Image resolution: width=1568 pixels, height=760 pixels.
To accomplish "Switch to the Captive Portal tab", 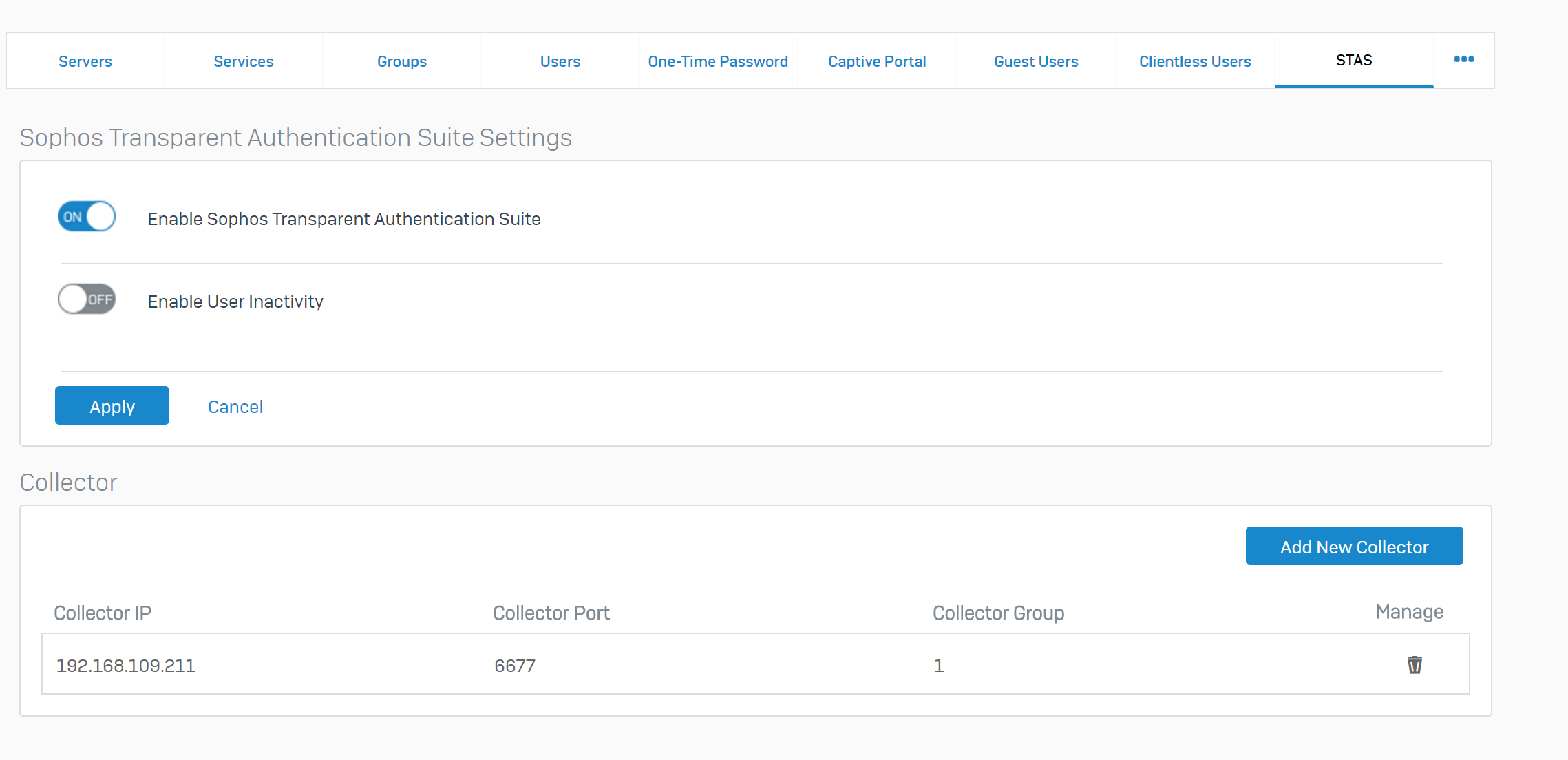I will click(877, 61).
